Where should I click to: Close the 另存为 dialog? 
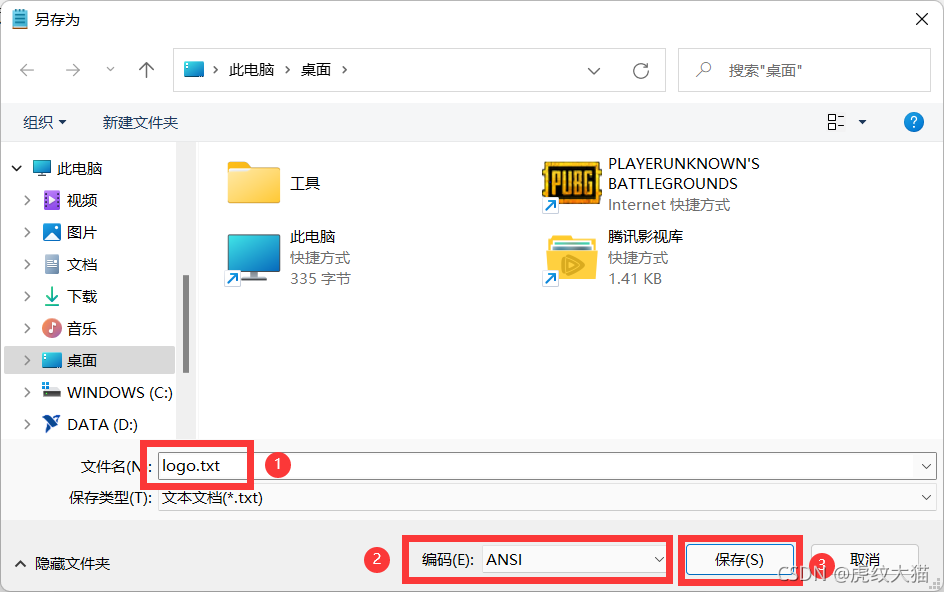pos(922,19)
